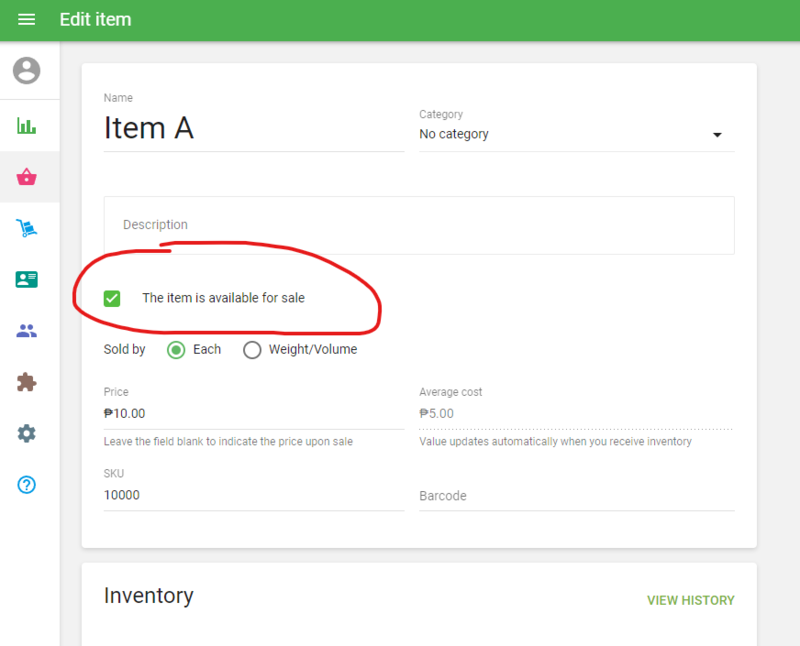Select the Items basket icon

coord(27,178)
